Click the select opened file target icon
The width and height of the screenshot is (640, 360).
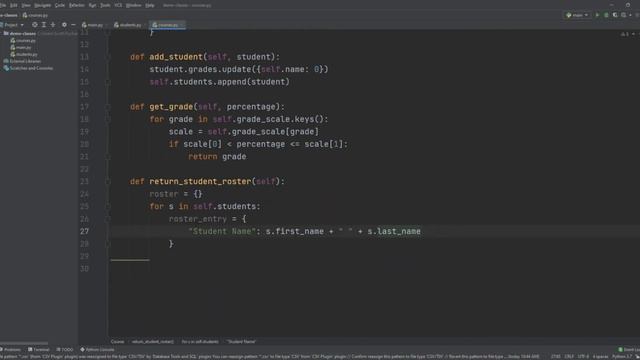point(35,25)
